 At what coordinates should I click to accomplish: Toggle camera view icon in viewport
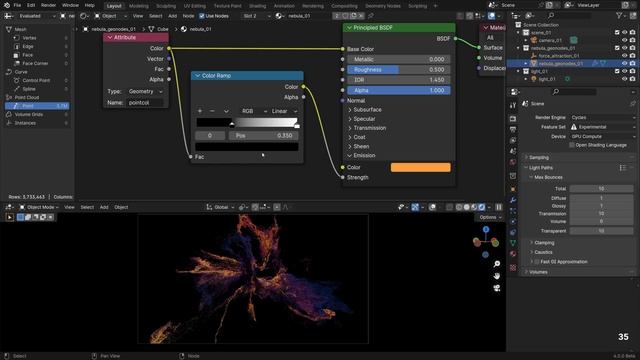tap(497, 288)
